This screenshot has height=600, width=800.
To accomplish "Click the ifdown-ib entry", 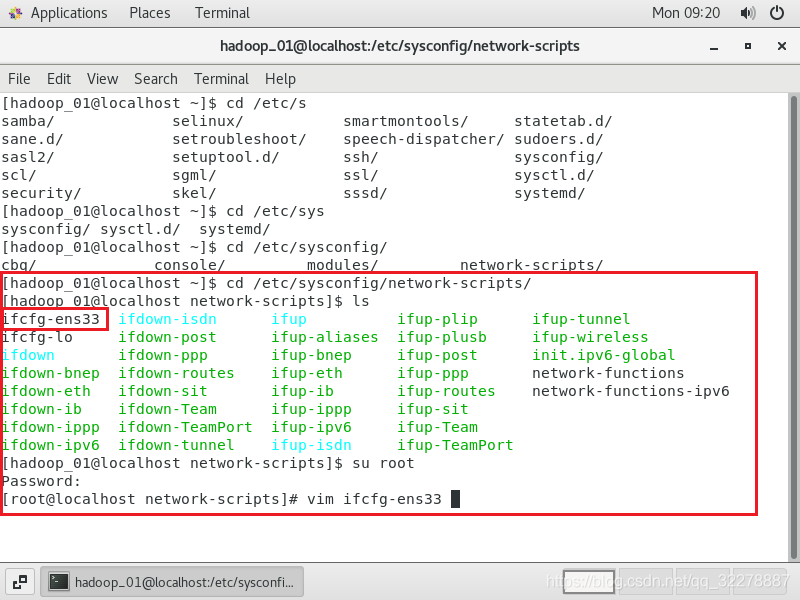I will coord(42,409).
